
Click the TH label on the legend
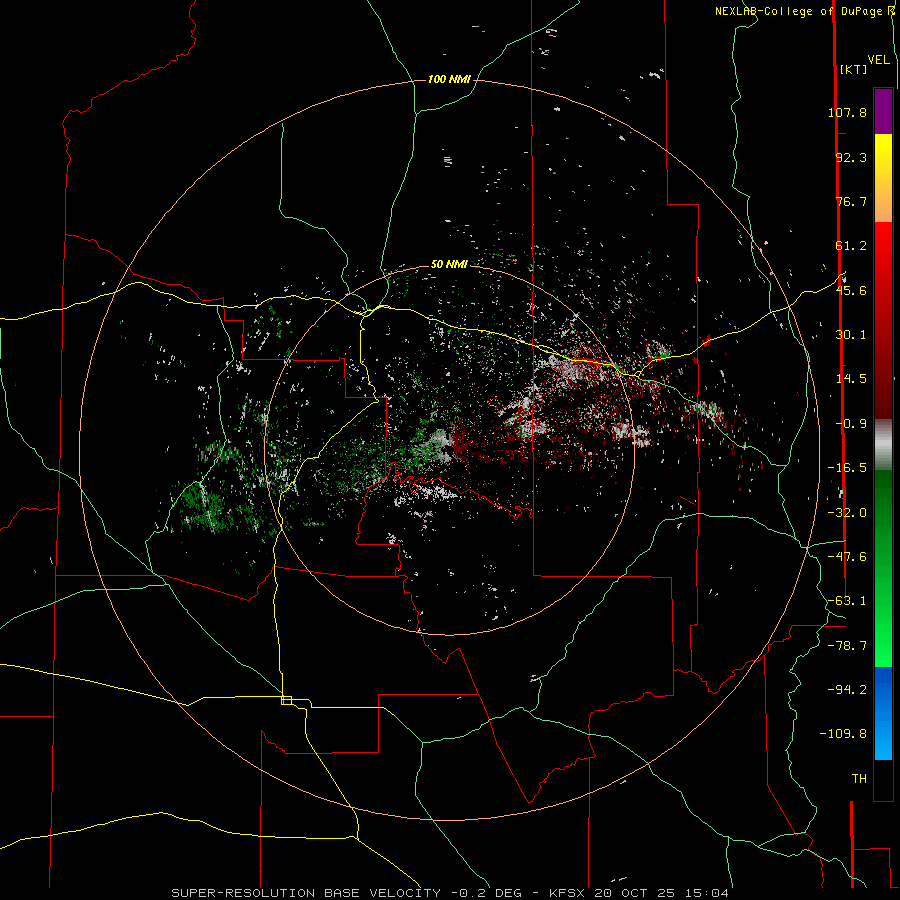pos(859,779)
